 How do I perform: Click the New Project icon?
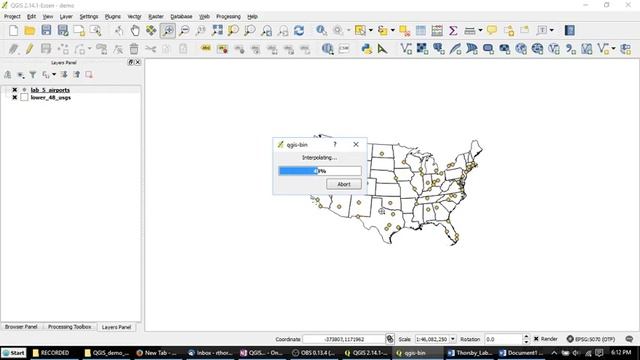pos(13,31)
